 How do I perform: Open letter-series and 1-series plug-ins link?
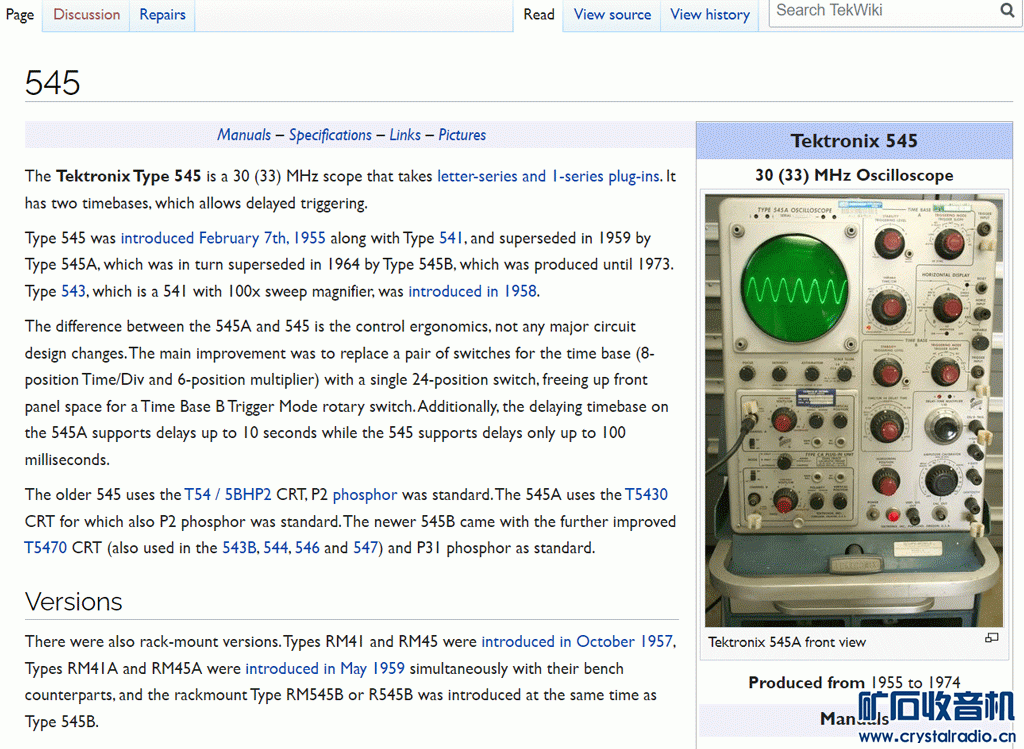coord(549,176)
